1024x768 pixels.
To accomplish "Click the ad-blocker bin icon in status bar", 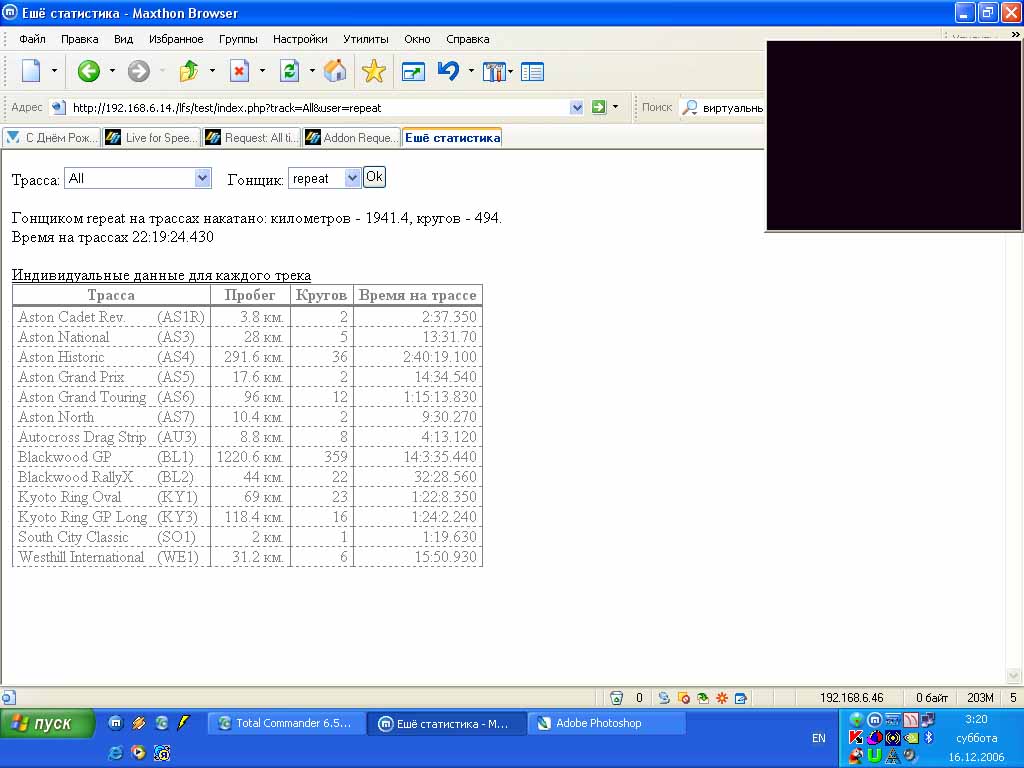I will [x=616, y=697].
